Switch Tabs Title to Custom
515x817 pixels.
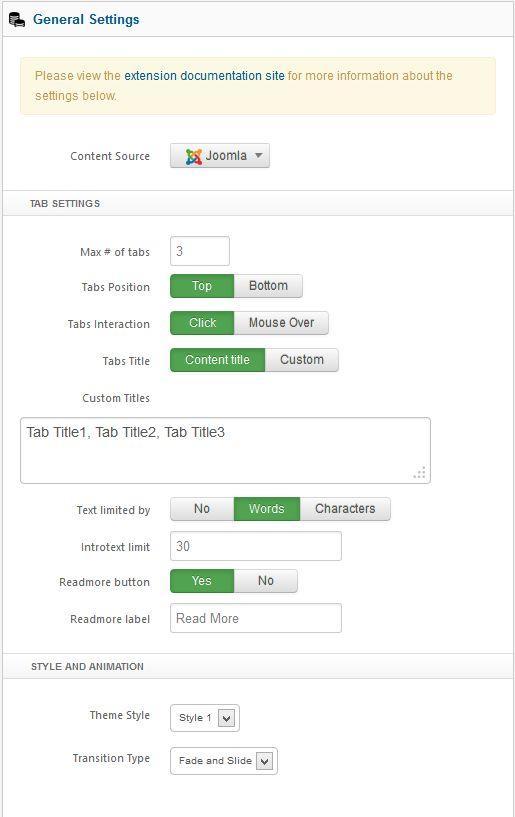tap(302, 360)
